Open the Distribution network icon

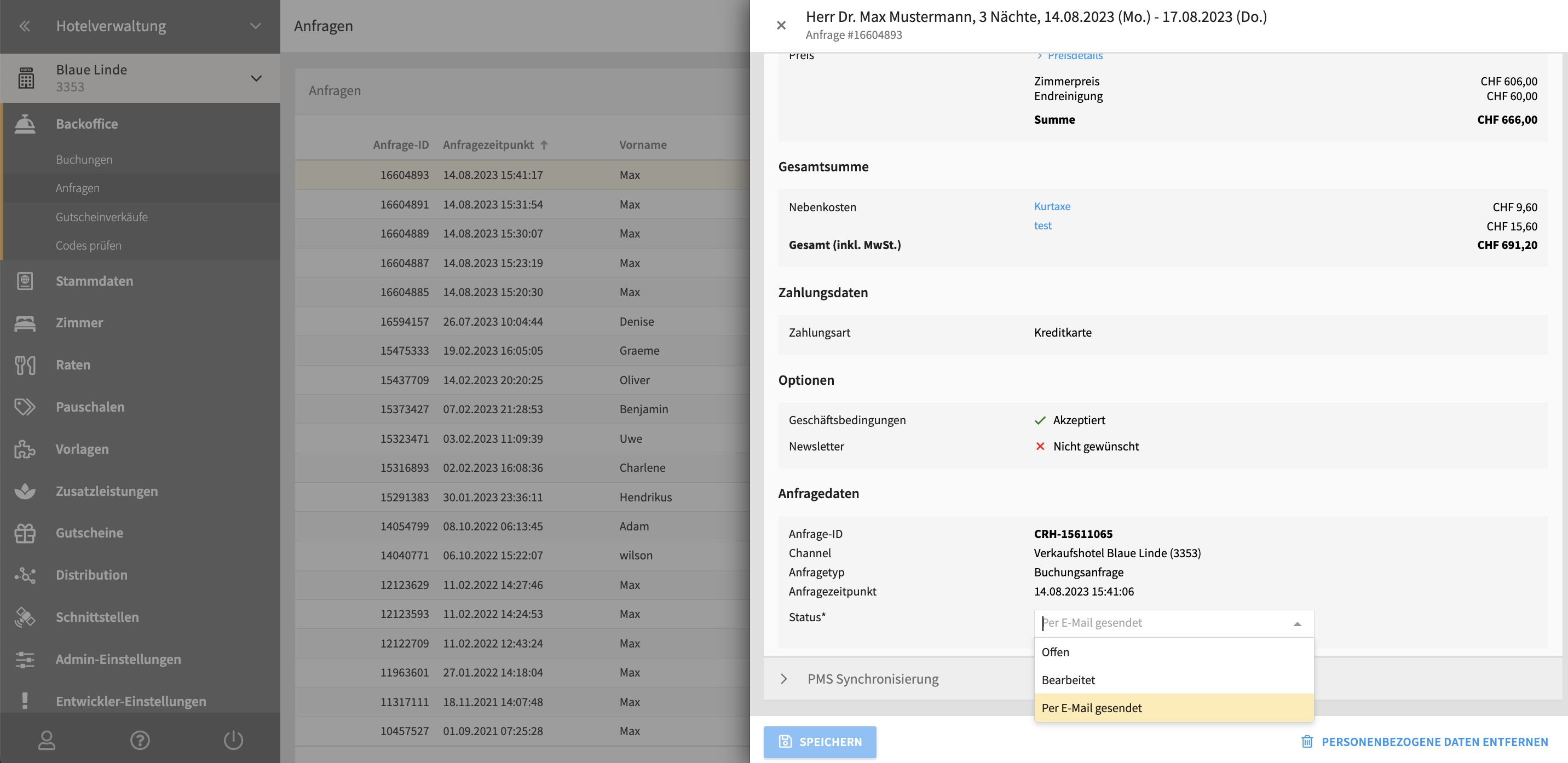pyautogui.click(x=25, y=575)
